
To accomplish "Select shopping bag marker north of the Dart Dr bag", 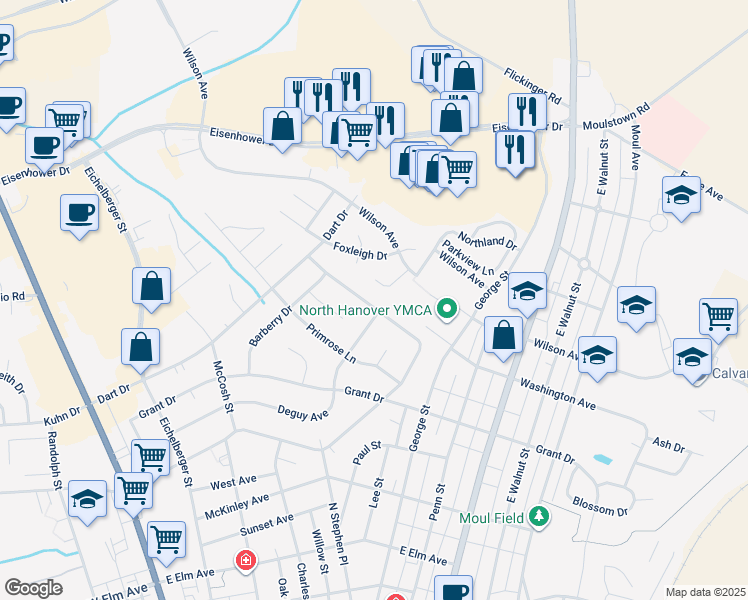I will (152, 288).
